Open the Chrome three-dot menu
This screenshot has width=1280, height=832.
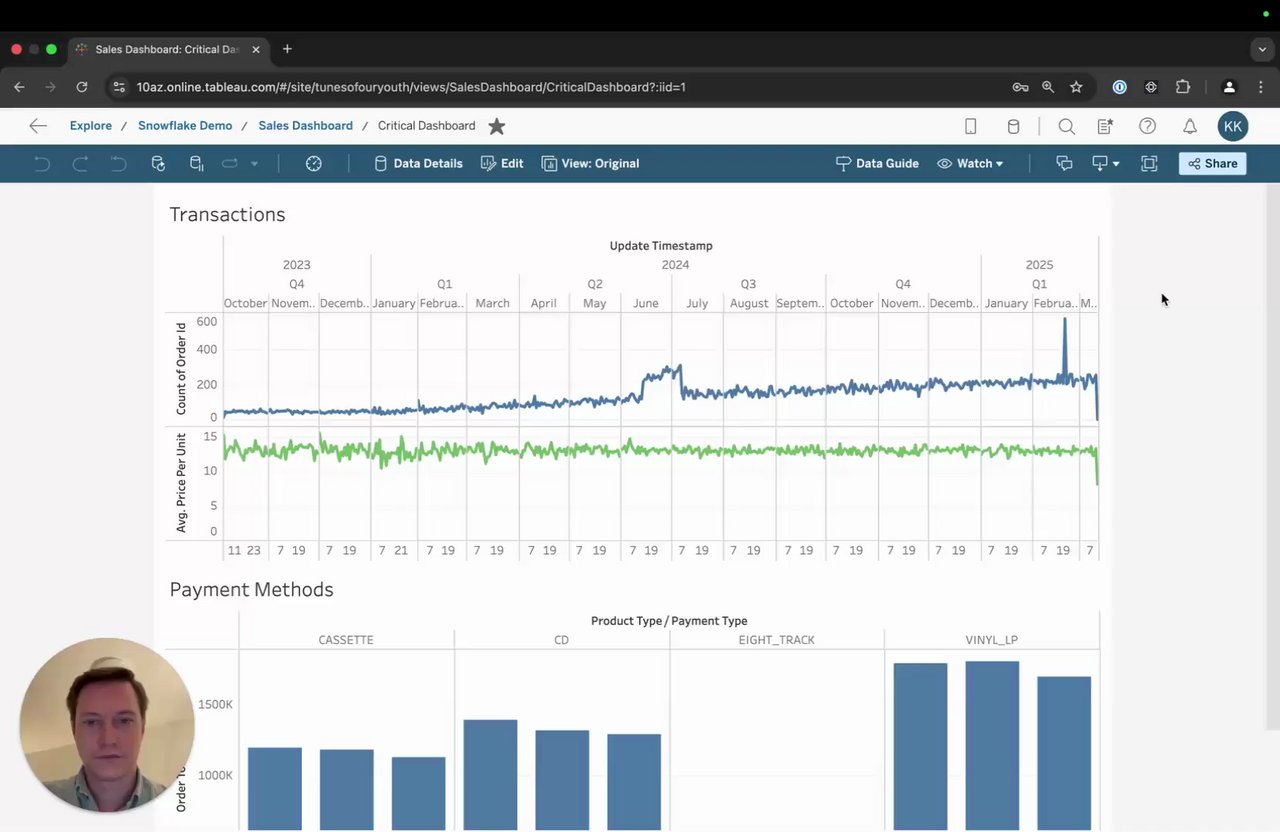(x=1260, y=87)
